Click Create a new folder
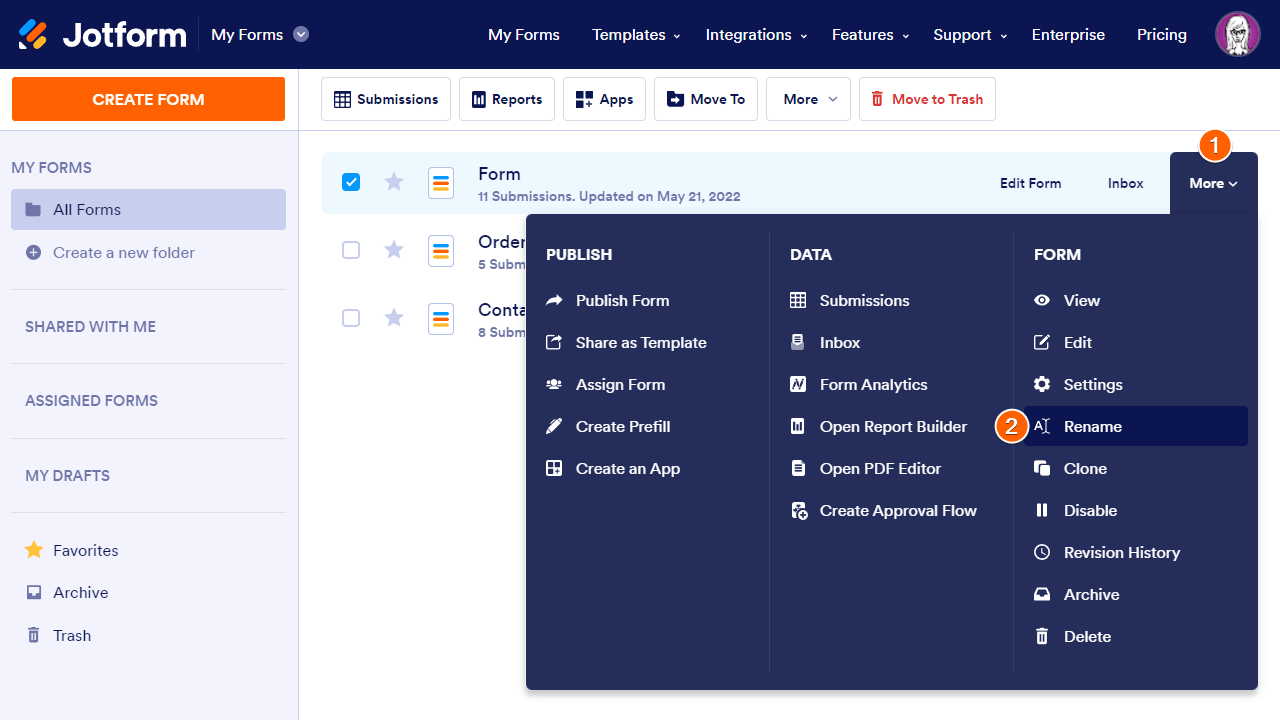 click(x=124, y=253)
